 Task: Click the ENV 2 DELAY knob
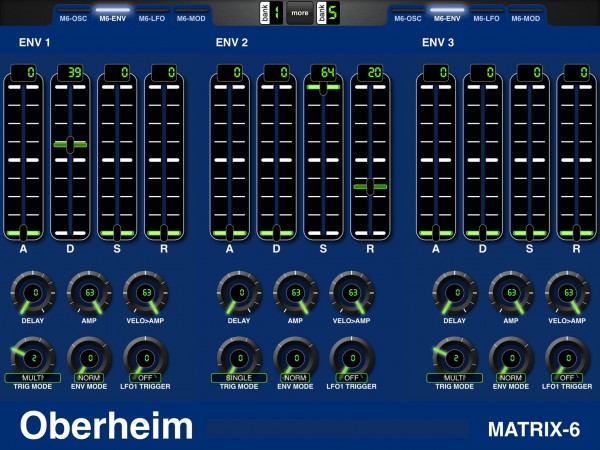click(x=239, y=293)
